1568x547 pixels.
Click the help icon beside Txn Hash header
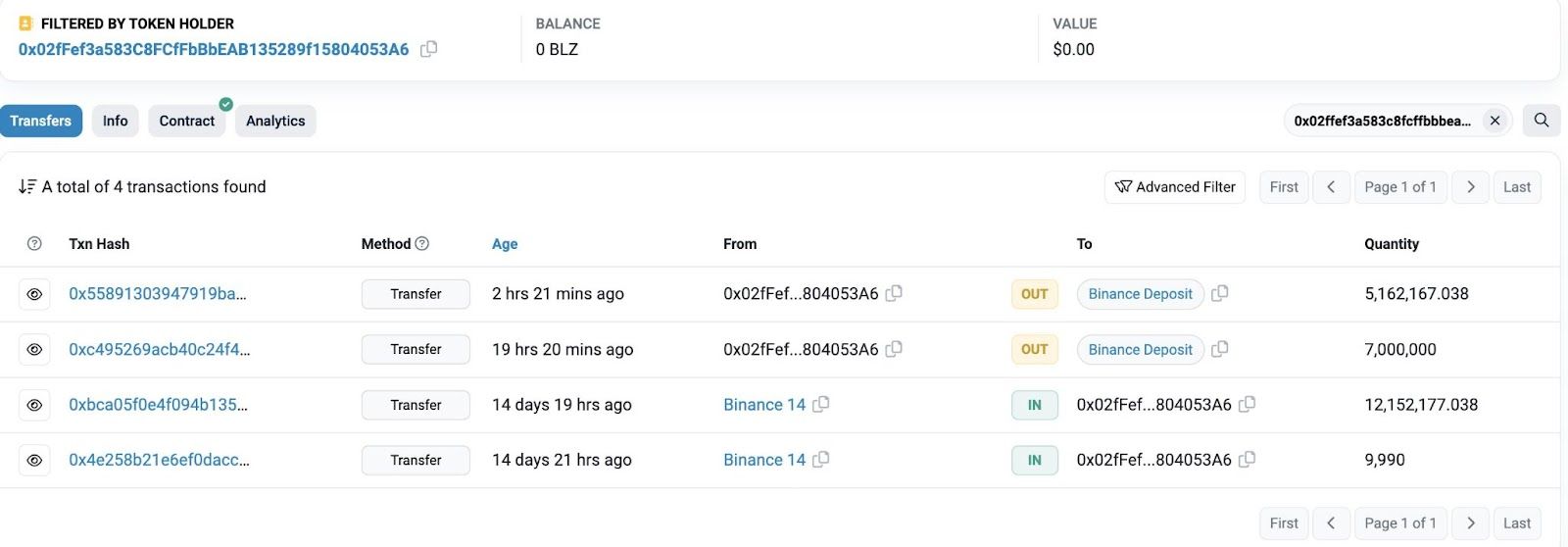[34, 243]
